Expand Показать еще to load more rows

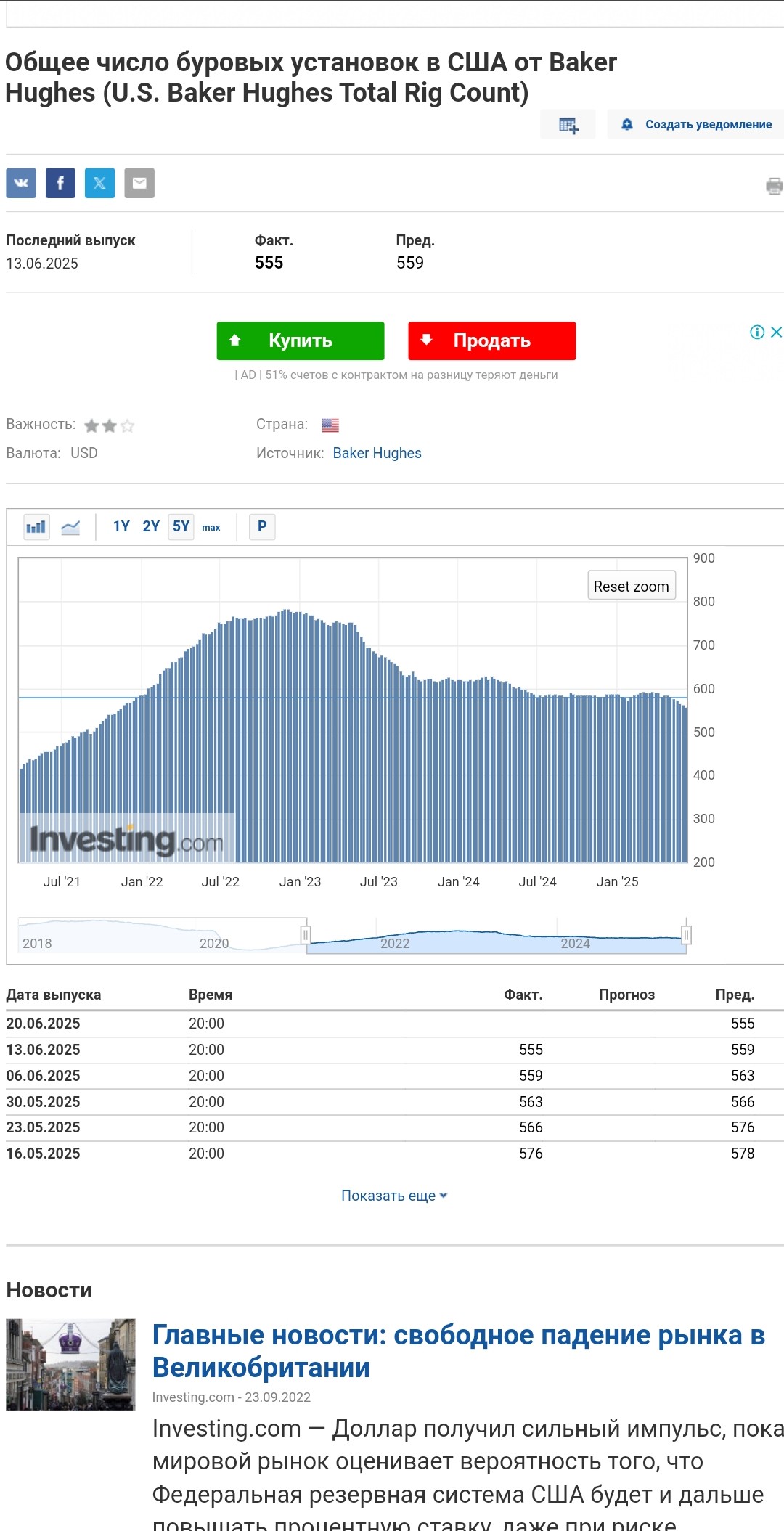click(x=394, y=1196)
